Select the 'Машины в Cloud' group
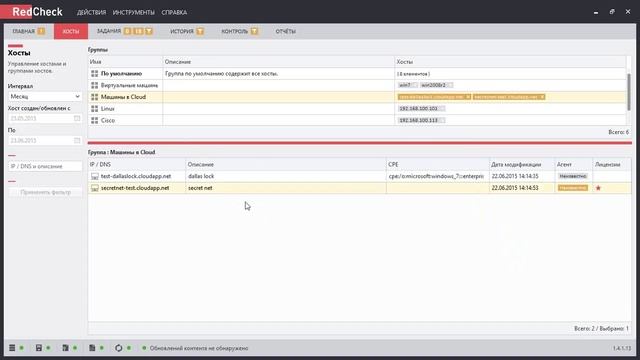640x360 pixels. point(357,97)
